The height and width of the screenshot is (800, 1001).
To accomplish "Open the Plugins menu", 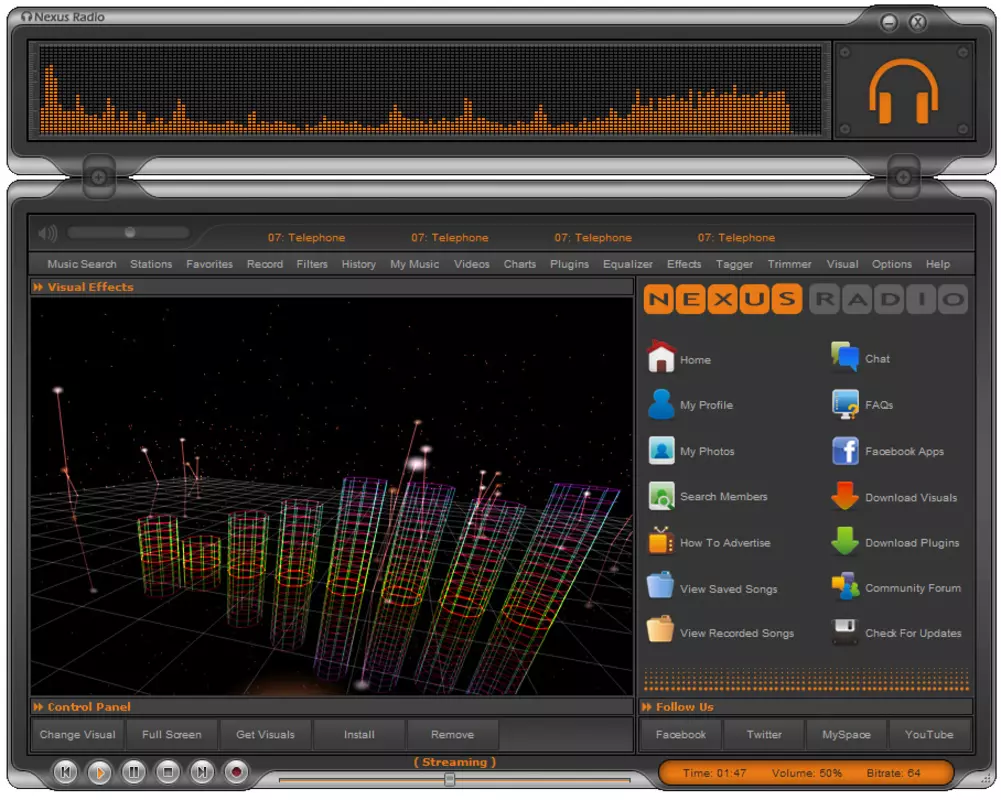I will click(x=569, y=264).
